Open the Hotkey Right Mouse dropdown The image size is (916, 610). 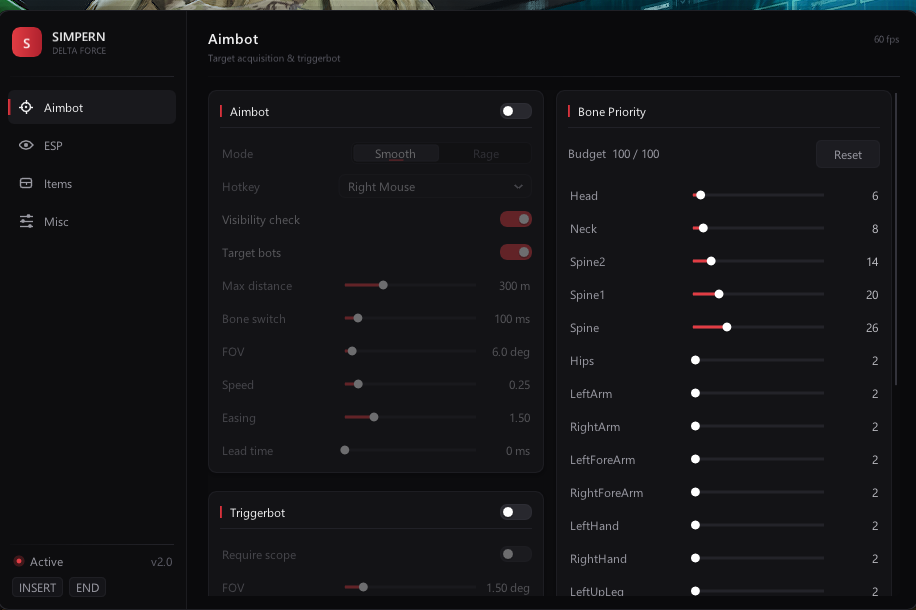point(435,187)
